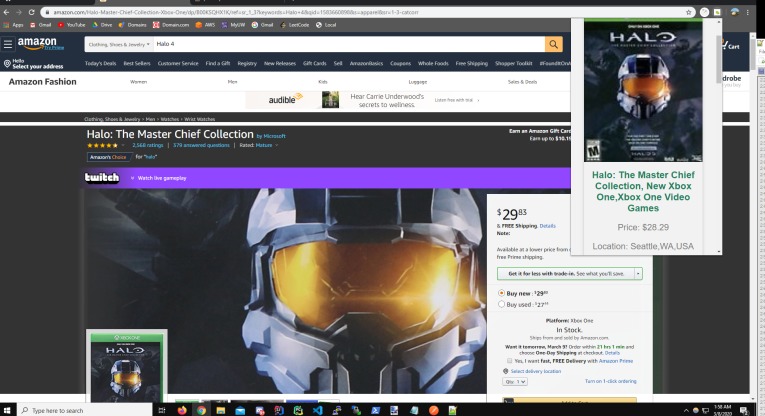The width and height of the screenshot is (765, 416).
Task: Open the Gift Cards nav item
Action: (315, 63)
